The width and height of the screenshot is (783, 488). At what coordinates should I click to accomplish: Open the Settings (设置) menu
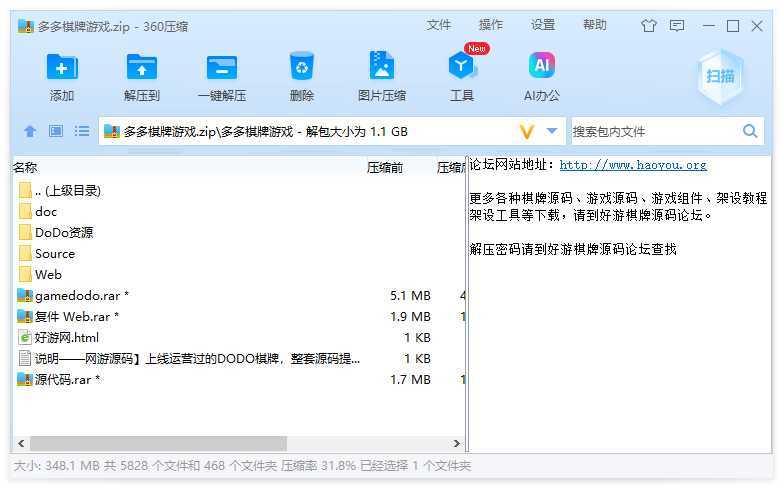click(x=543, y=25)
